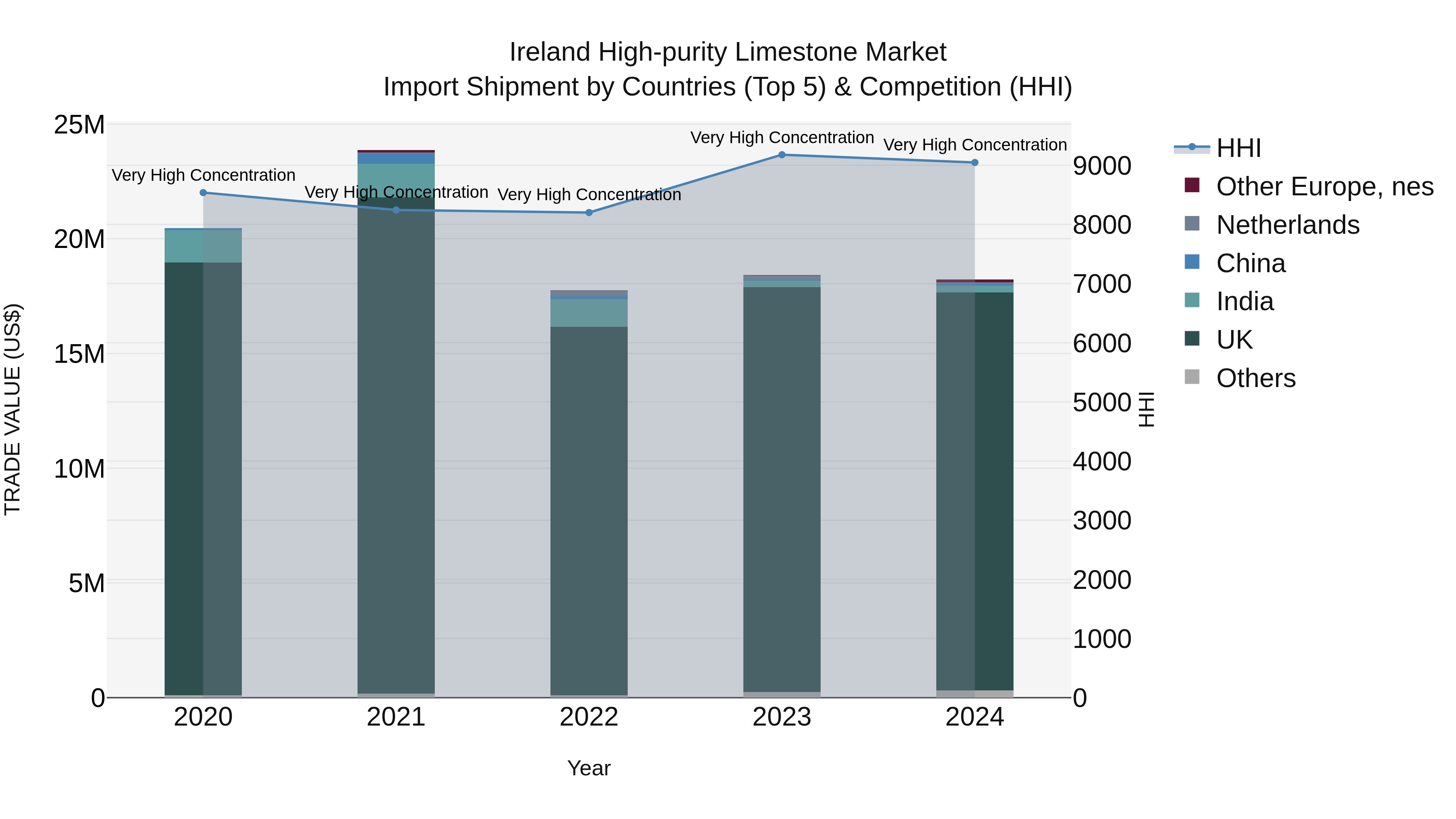
Task: Select the India bar segment for 2022
Action: pyautogui.click(x=589, y=313)
